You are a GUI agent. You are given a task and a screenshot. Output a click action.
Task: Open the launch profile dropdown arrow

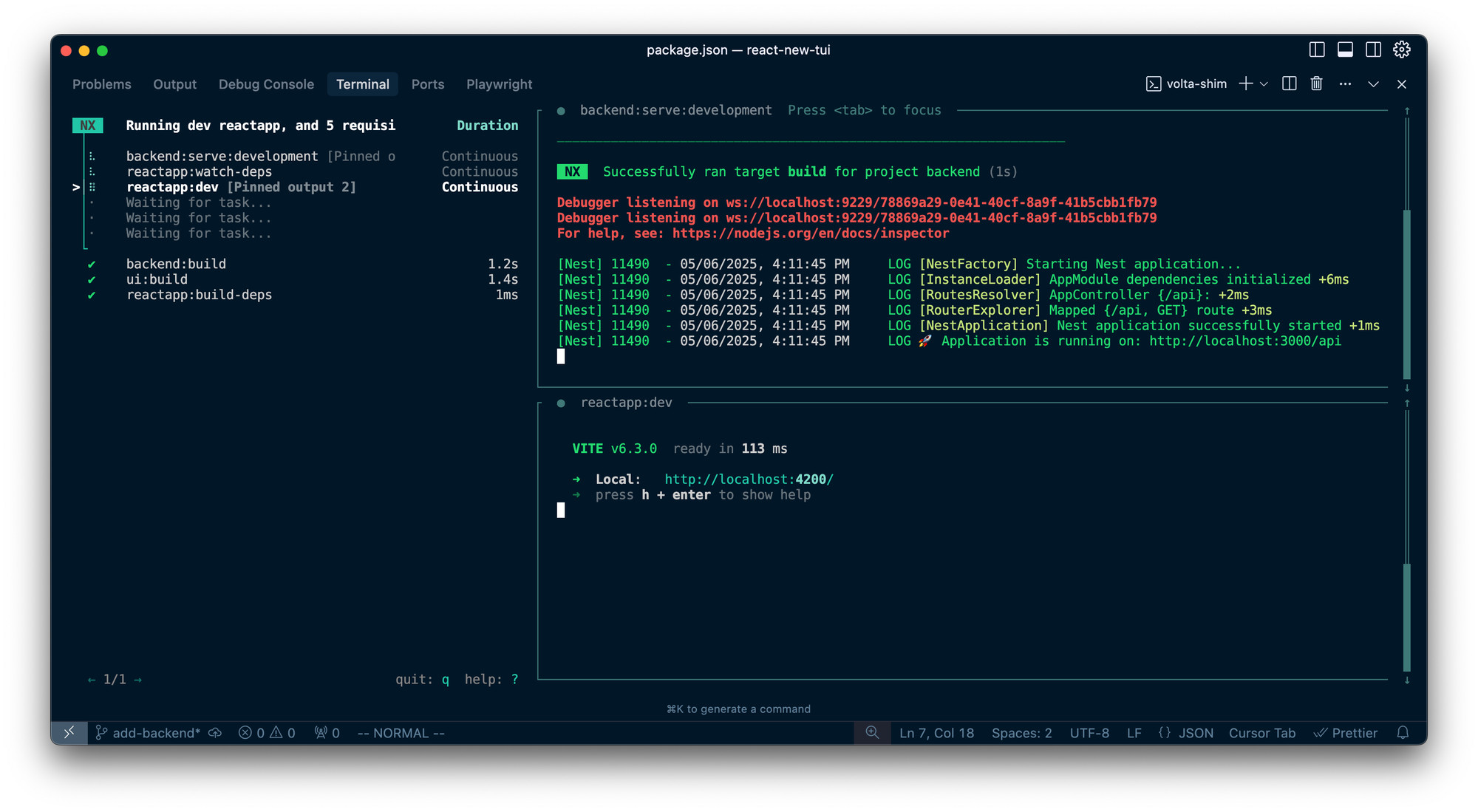point(1264,84)
